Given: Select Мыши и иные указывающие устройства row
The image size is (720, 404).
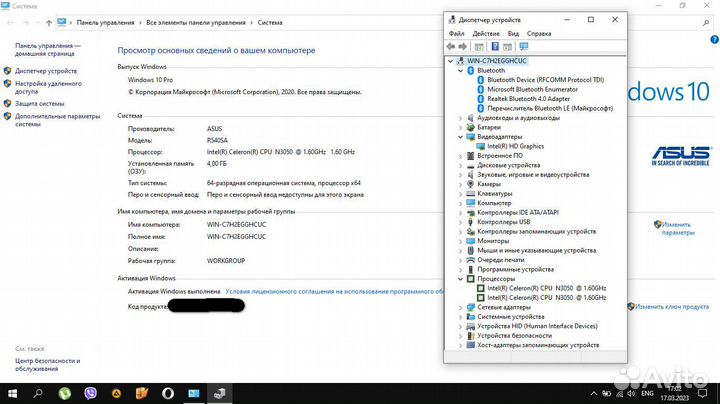Looking at the screenshot, I should [536, 251].
